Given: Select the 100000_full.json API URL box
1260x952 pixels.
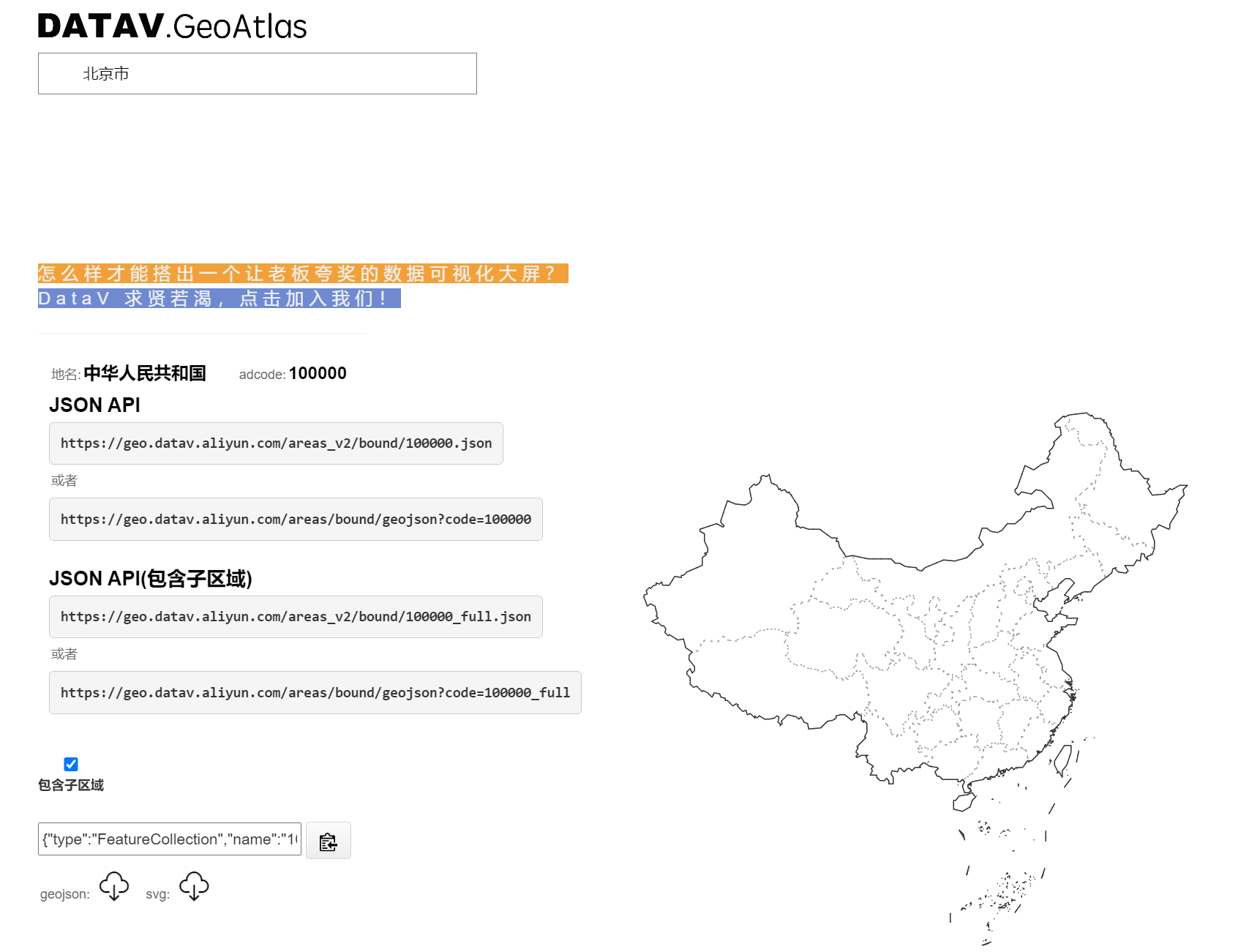Looking at the screenshot, I should [296, 617].
